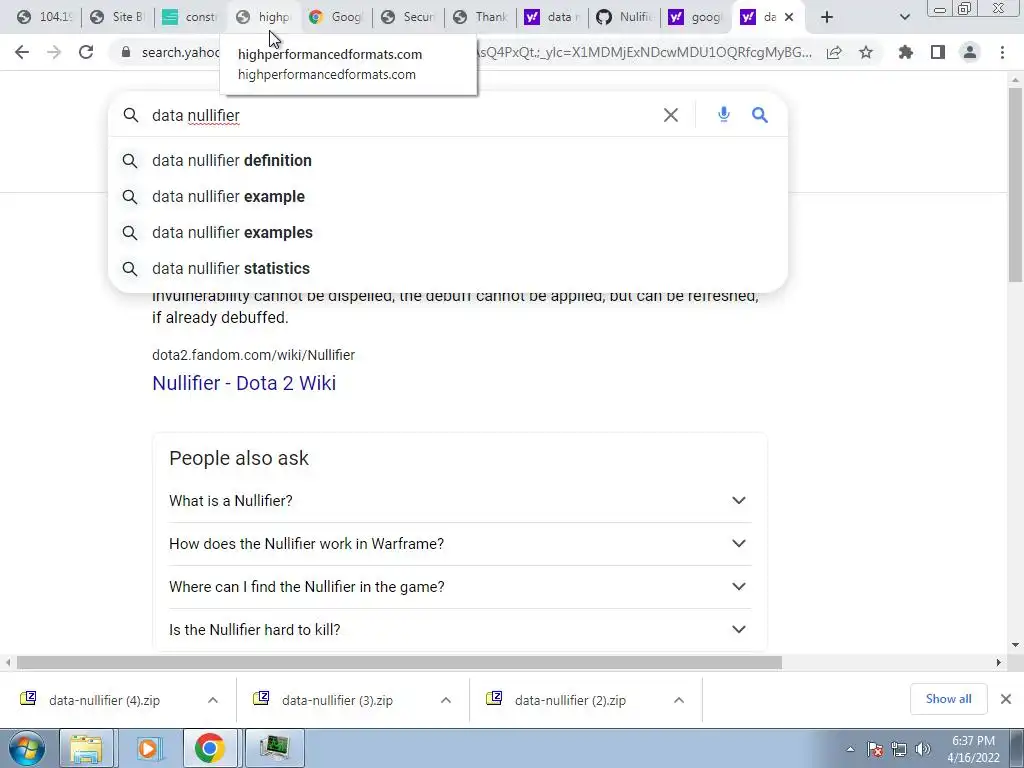The image size is (1024, 768).
Task: Clear the search box with the X
Action: pyautogui.click(x=671, y=115)
